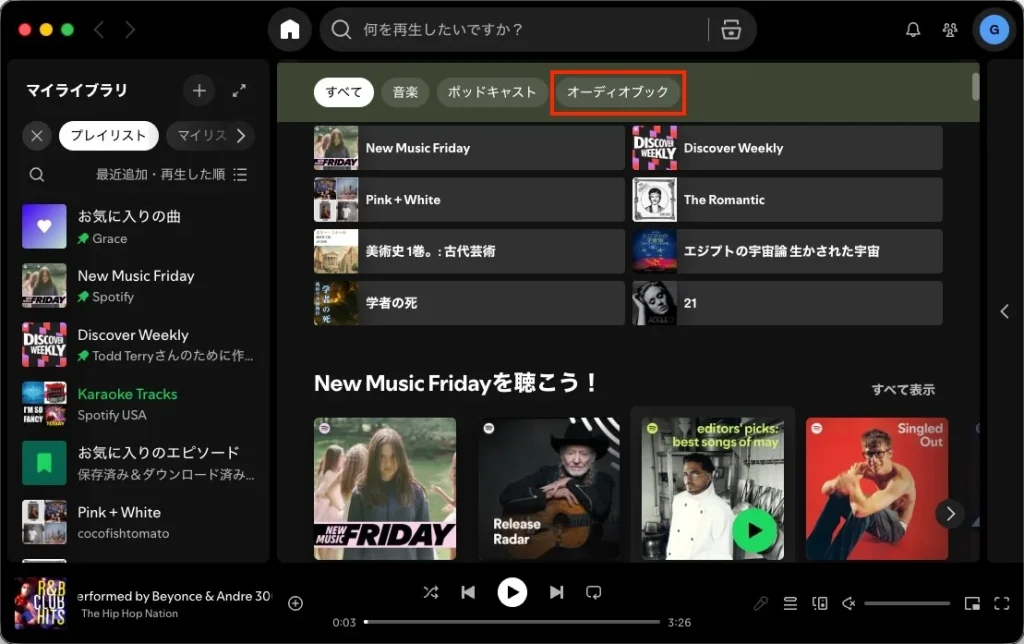
Task: Create a playlist with the plus icon
Action: [x=199, y=90]
